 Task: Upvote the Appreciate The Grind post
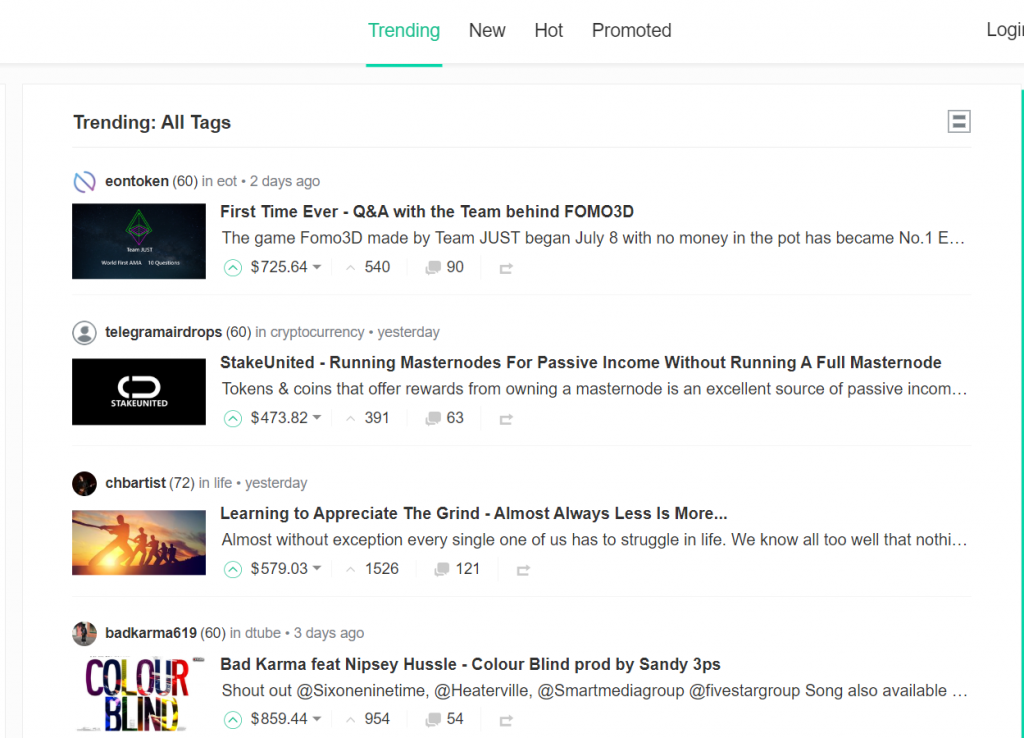(232, 570)
